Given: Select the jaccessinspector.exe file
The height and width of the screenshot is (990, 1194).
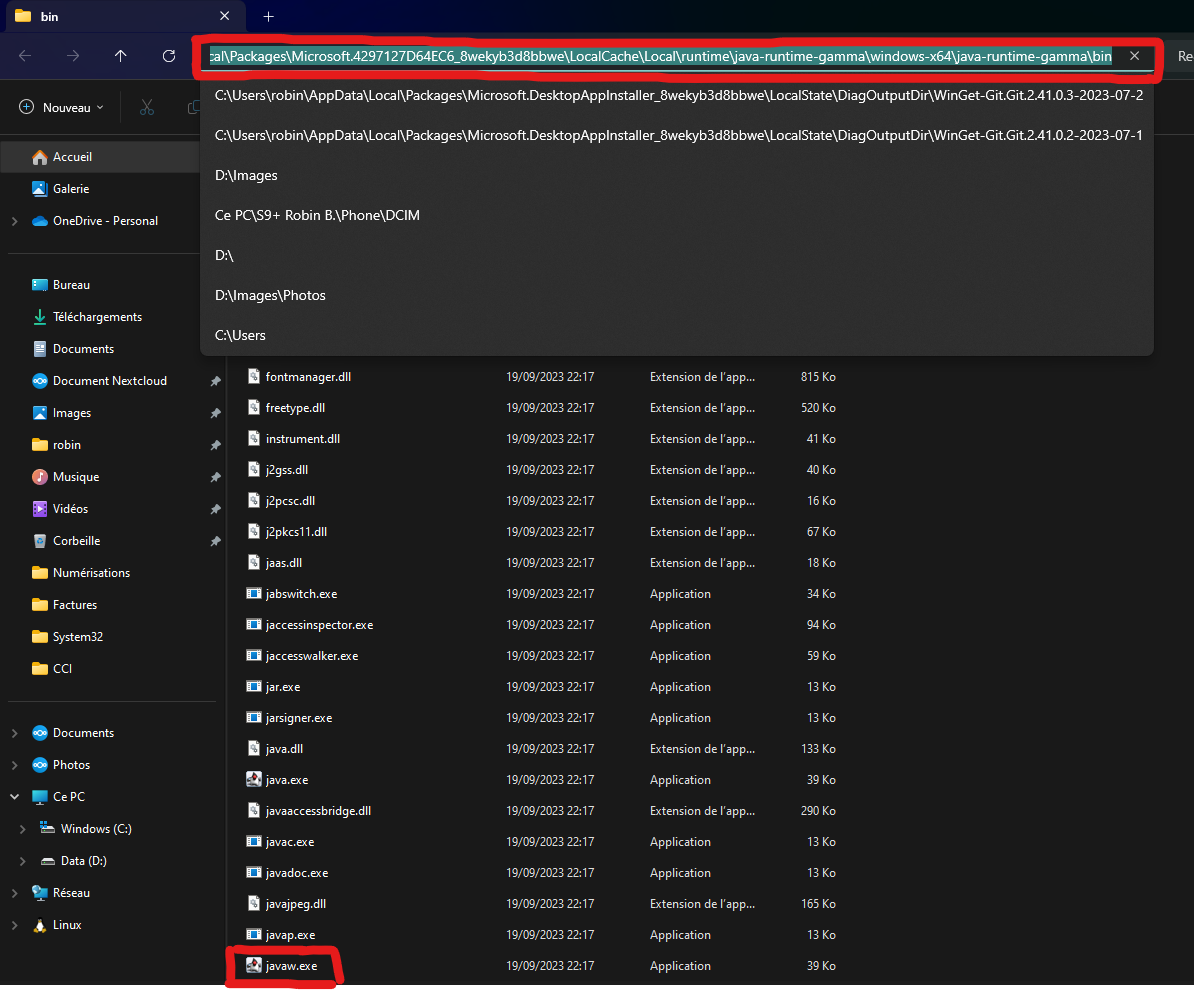Looking at the screenshot, I should [x=319, y=625].
